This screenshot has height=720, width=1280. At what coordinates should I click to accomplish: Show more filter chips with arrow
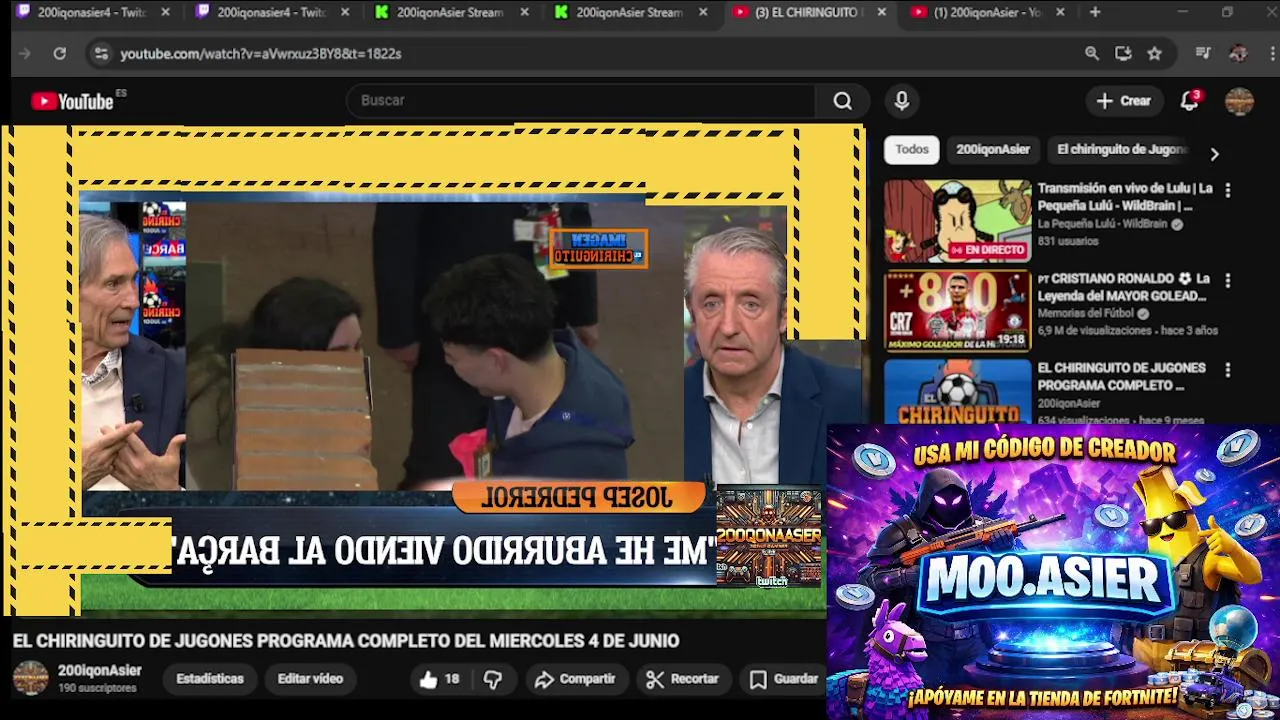(1214, 154)
